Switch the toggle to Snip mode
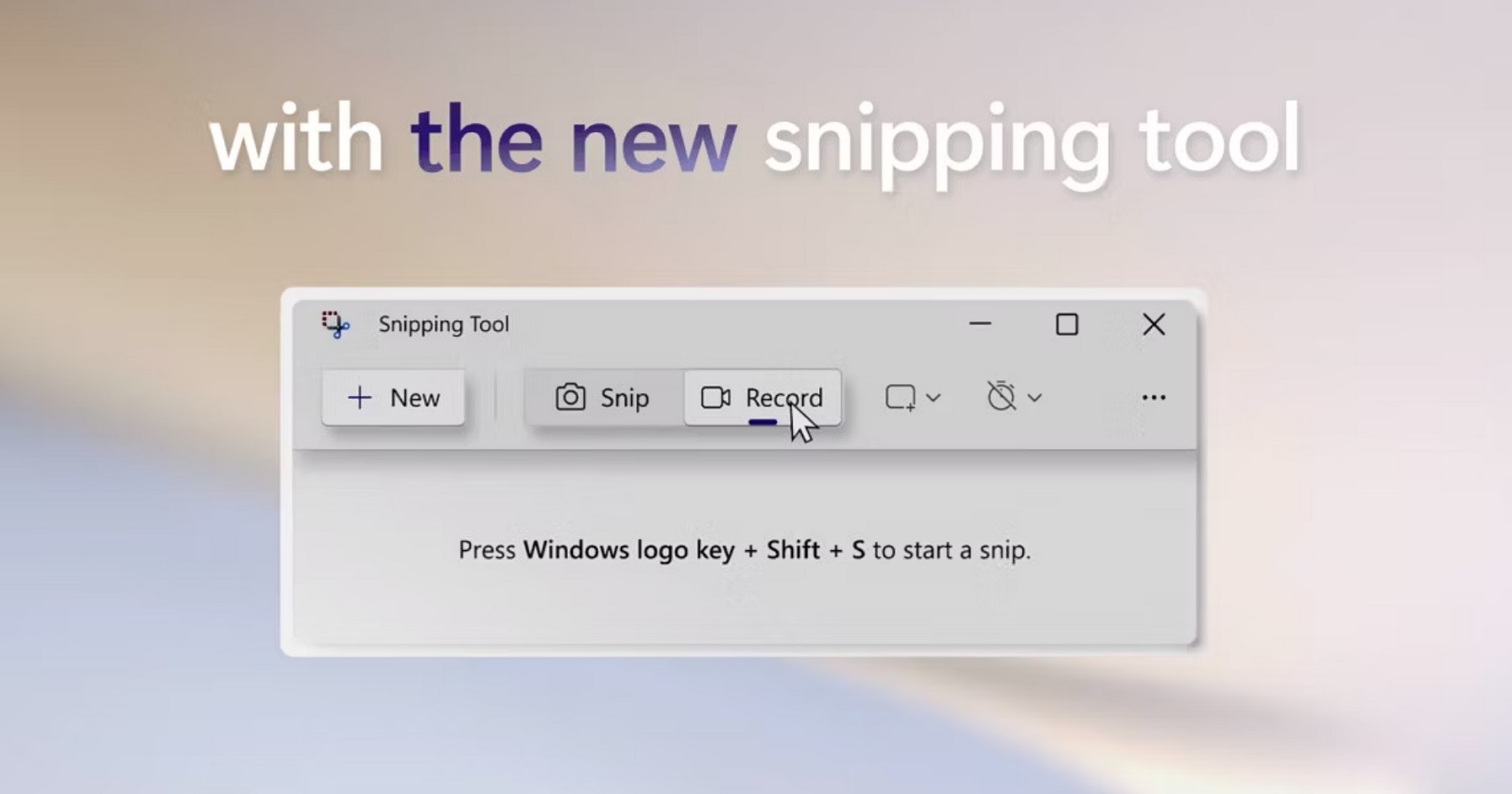Viewport: 1512px width, 794px height. coord(604,398)
